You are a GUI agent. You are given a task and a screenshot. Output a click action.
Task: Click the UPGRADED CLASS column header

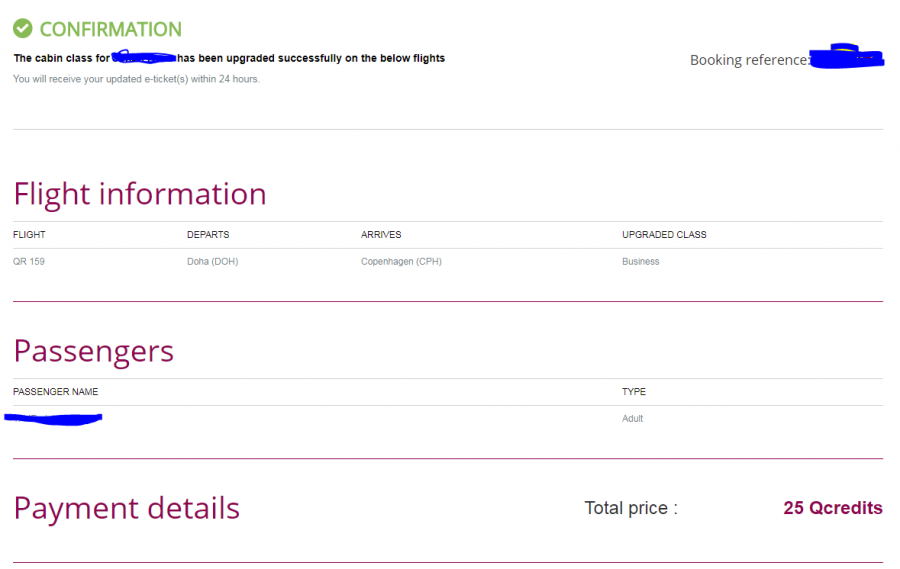click(664, 235)
